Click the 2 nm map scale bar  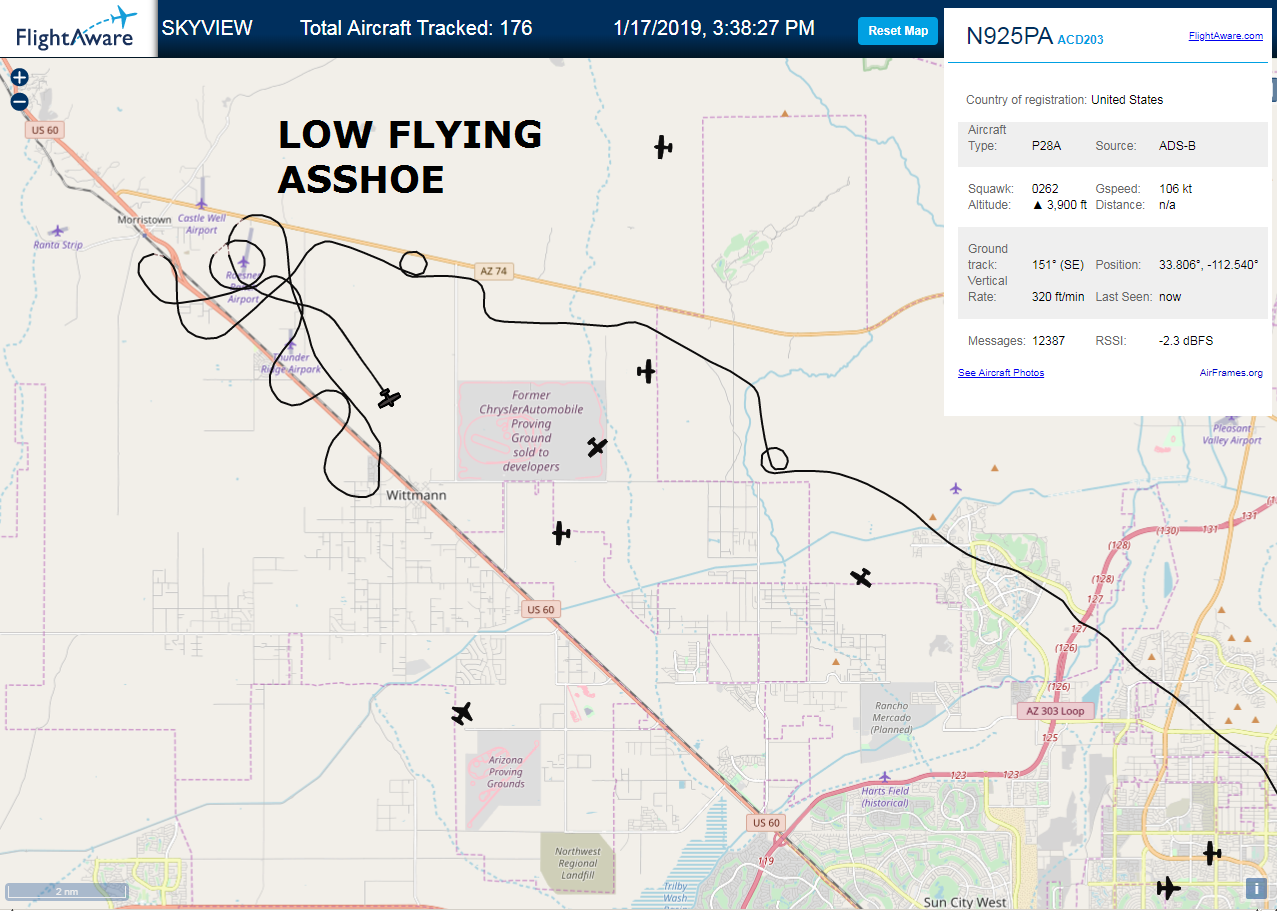tap(66, 890)
